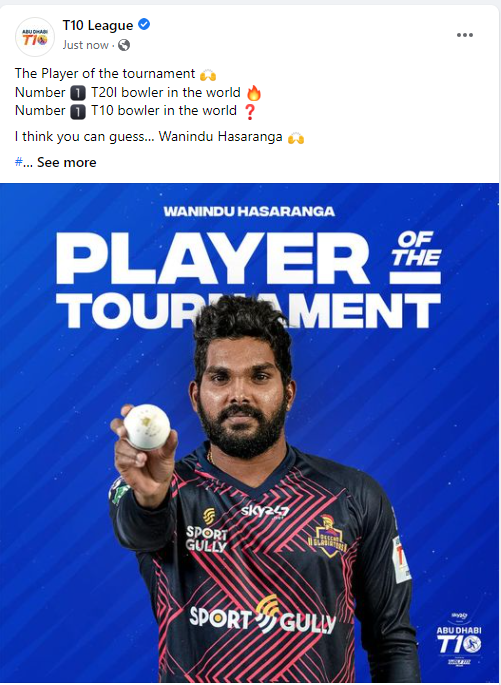The width and height of the screenshot is (501, 685).
Task: Click the raised hands emoji after tournament
Action: (208, 75)
